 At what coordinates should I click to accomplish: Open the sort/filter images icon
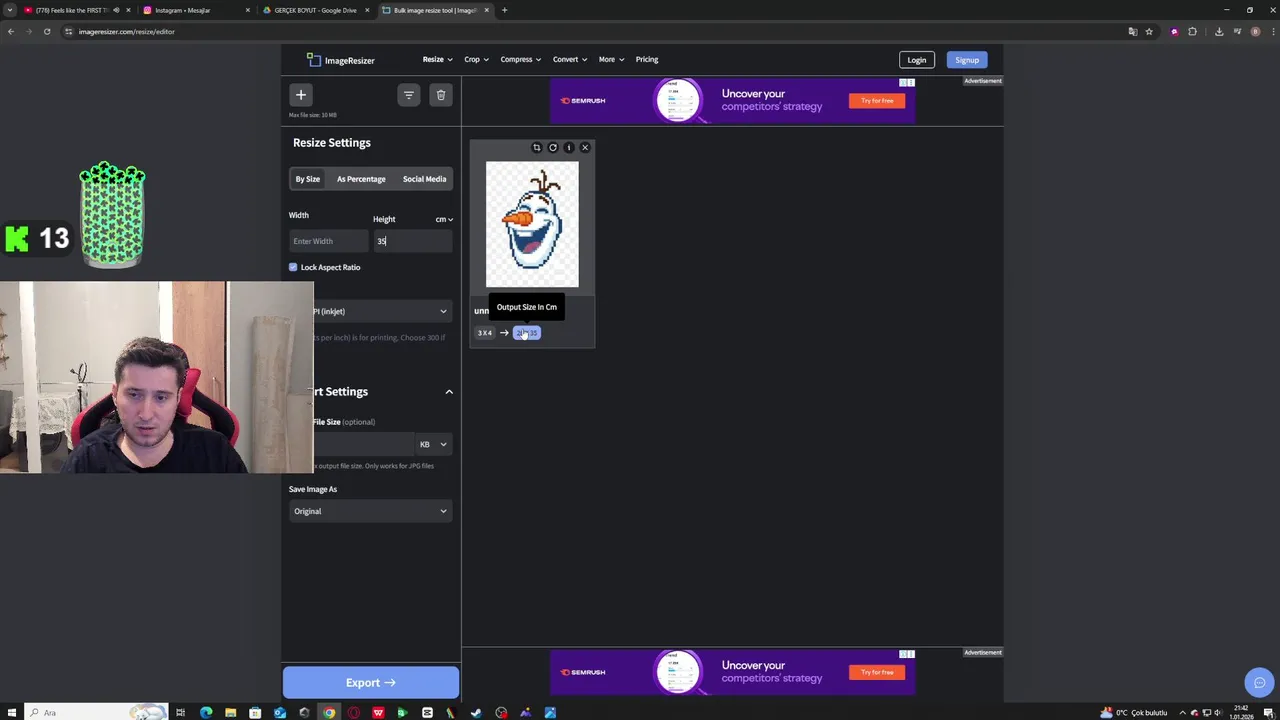408,95
